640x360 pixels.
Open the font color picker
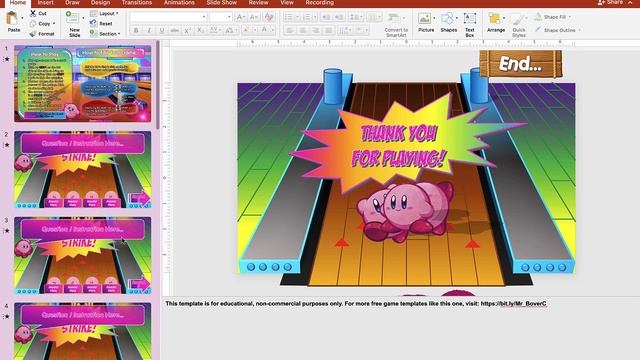266,30
